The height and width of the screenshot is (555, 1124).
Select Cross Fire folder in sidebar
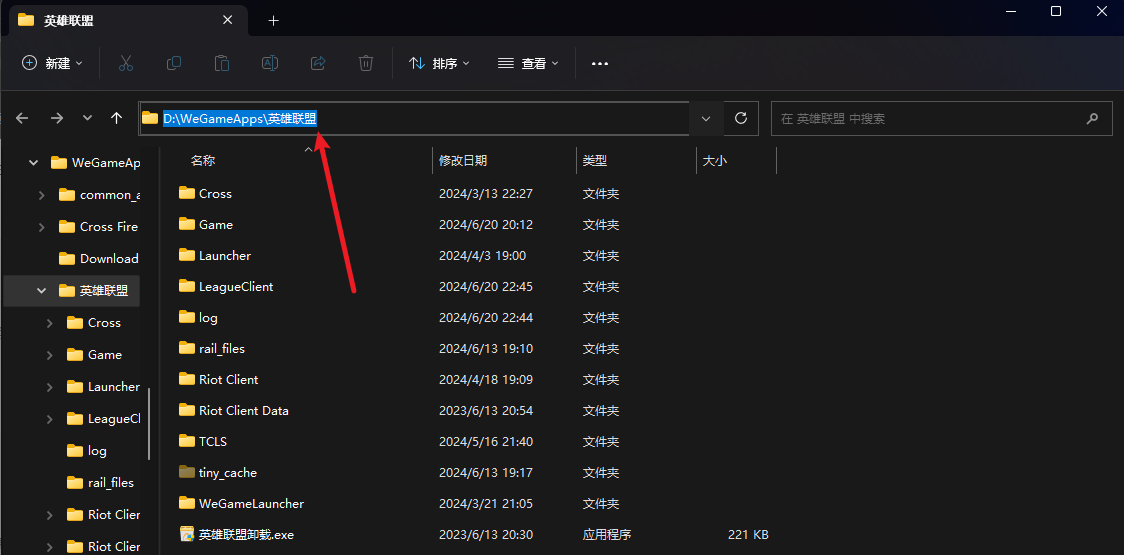(109, 227)
